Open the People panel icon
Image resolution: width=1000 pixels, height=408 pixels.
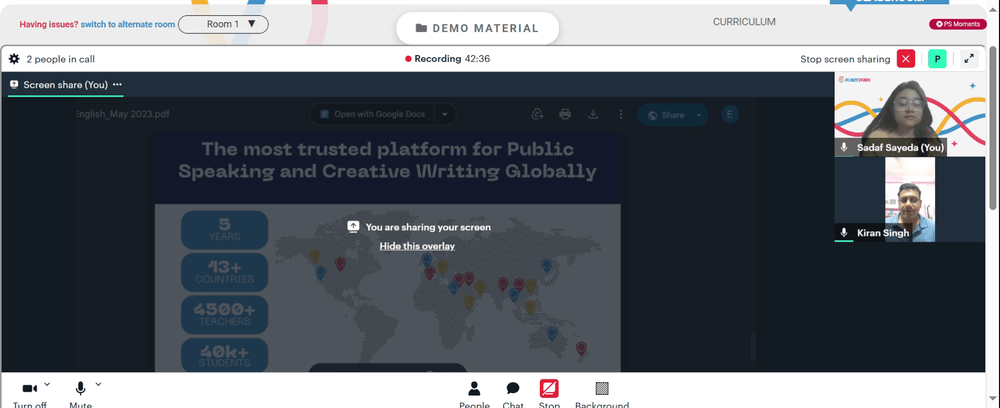pos(474,388)
